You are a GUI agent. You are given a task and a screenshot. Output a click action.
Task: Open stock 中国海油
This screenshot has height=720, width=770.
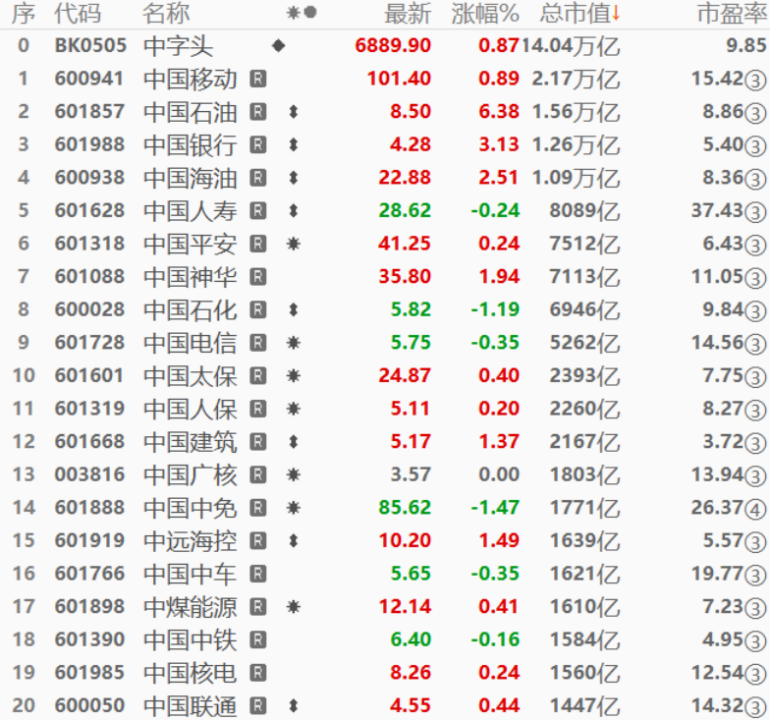[191, 178]
